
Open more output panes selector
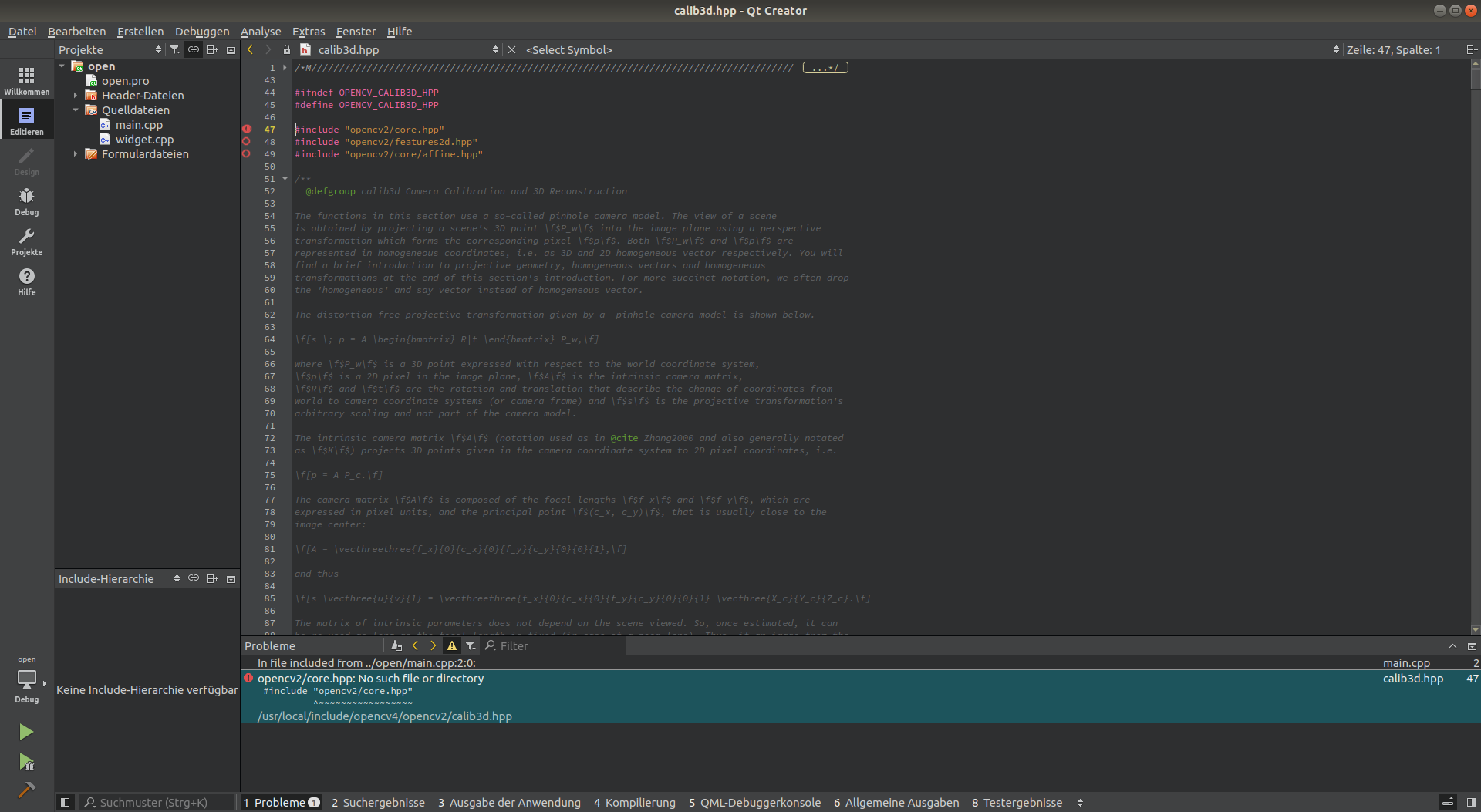pos(1080,803)
